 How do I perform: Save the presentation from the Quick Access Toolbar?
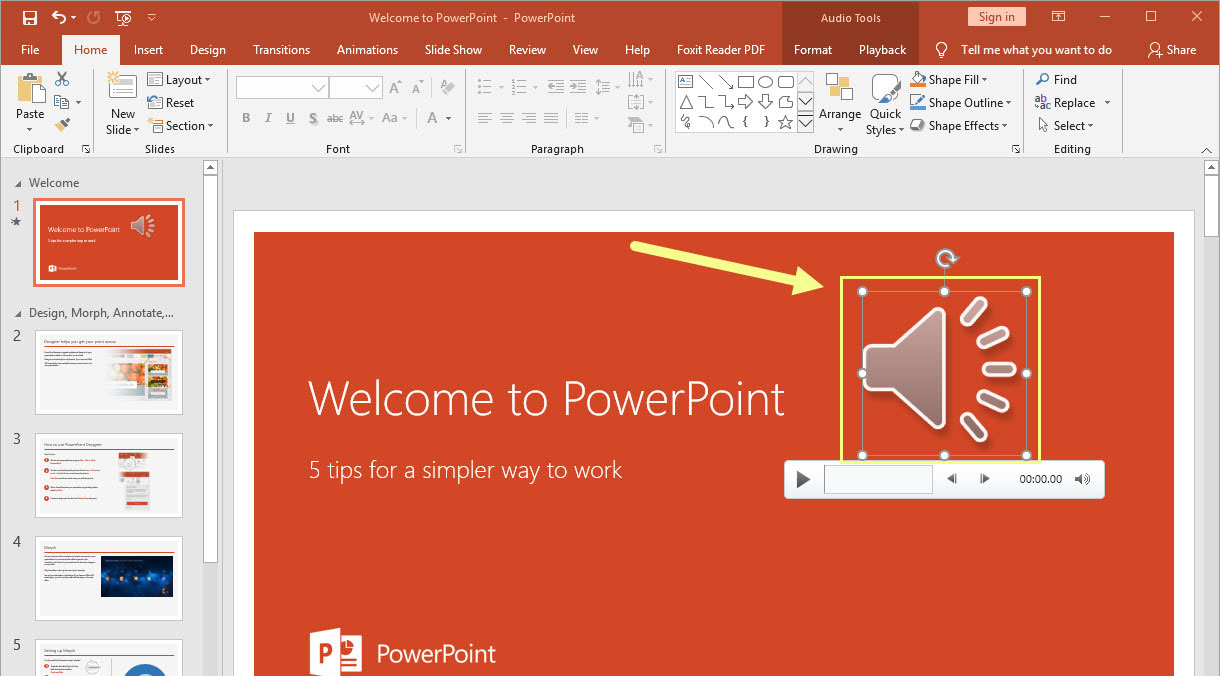[x=29, y=17]
